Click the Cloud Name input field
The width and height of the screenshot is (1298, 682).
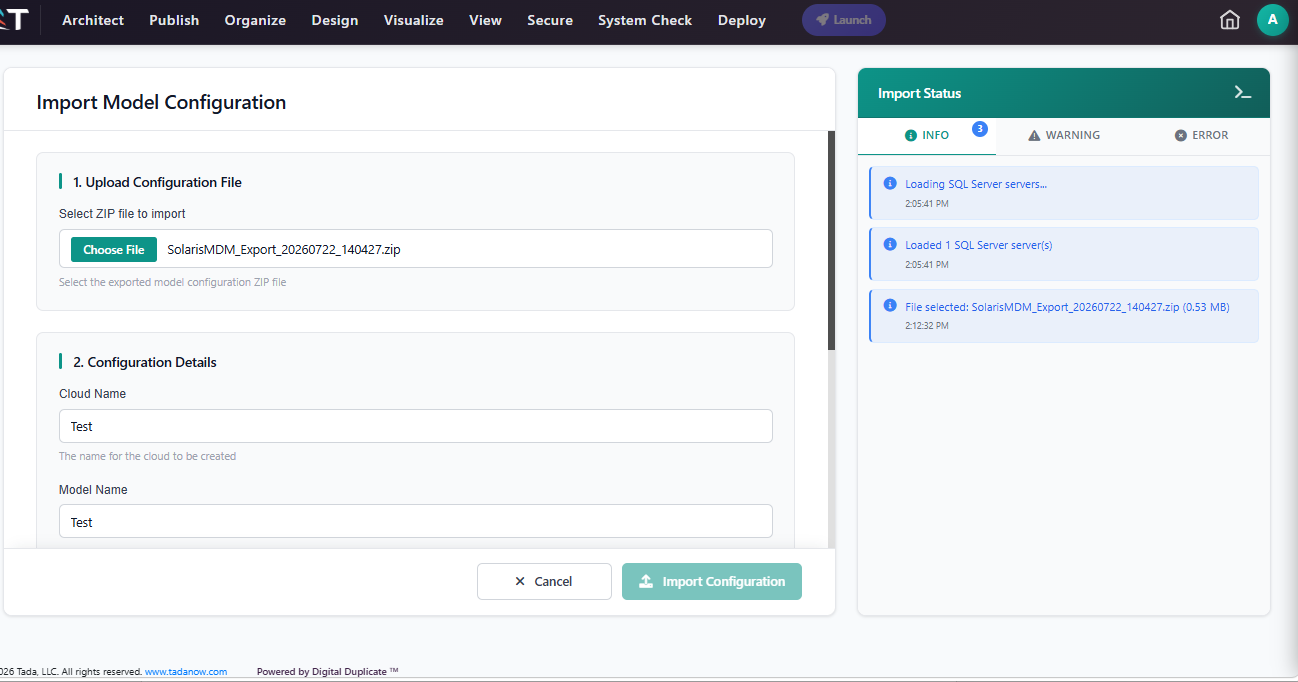click(x=416, y=426)
